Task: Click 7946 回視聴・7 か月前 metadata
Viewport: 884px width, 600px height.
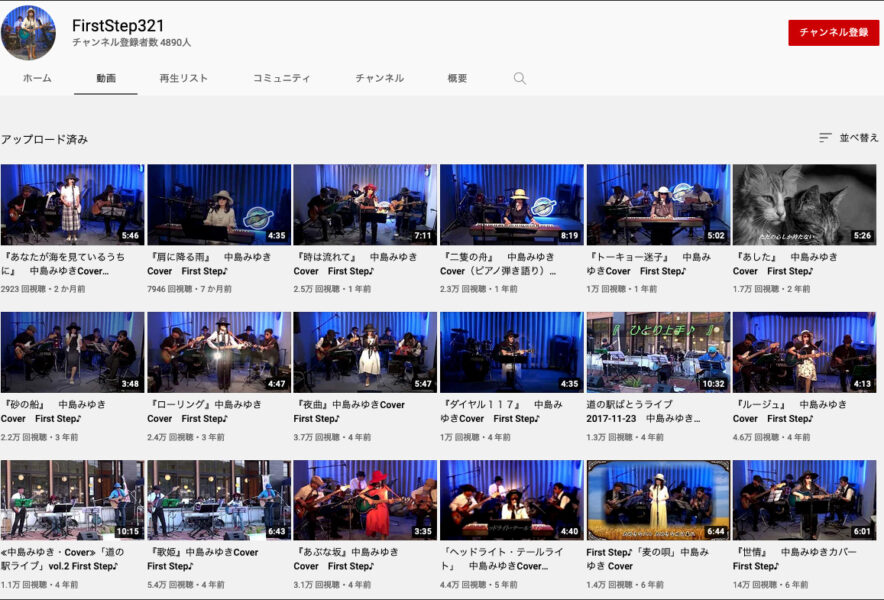Action: coord(189,289)
